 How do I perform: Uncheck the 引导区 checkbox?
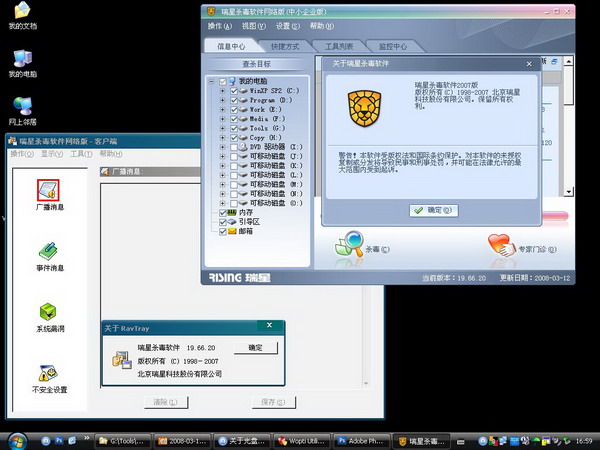223,222
